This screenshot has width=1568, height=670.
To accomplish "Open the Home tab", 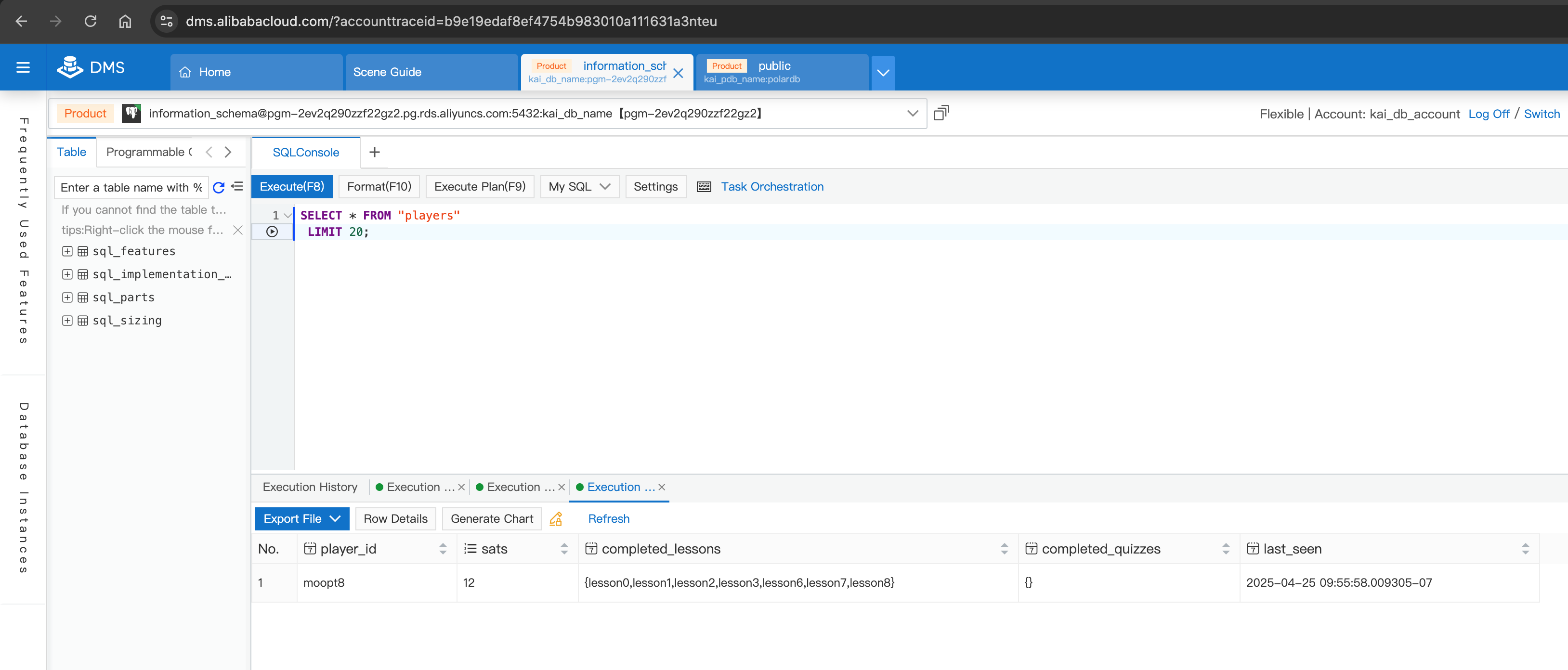I will pos(256,72).
